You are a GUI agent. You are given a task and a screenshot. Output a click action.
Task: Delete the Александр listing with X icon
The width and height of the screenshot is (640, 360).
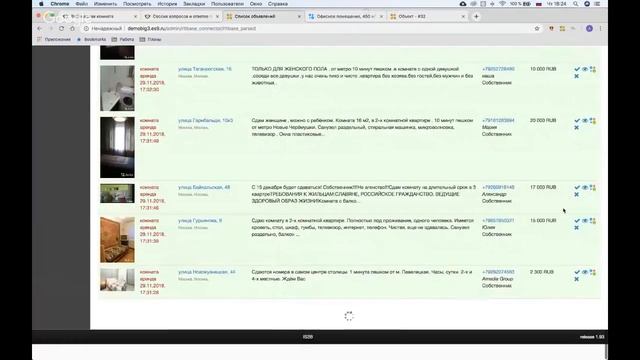coord(577,195)
